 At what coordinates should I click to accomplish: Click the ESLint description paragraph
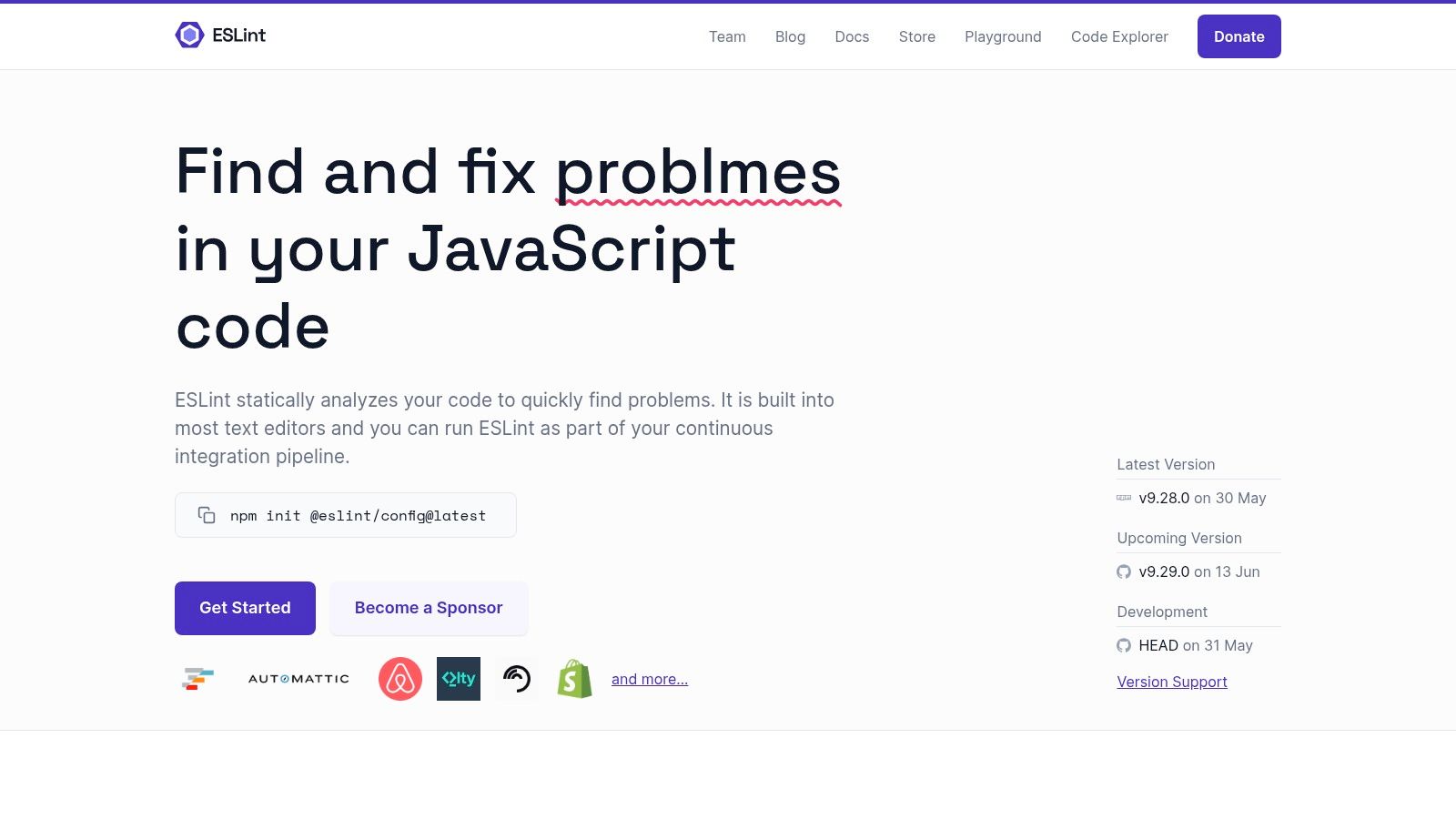(504, 428)
